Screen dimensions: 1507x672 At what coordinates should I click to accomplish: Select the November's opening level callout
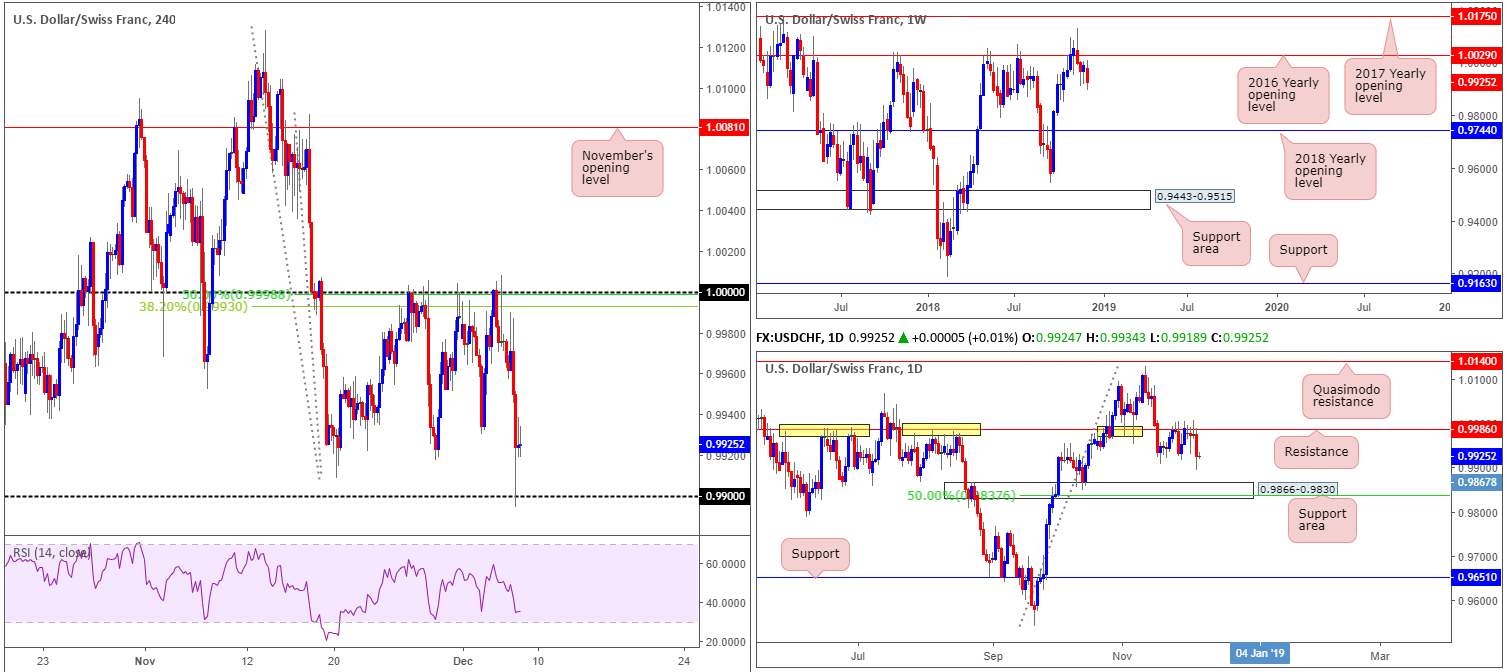pyautogui.click(x=617, y=168)
